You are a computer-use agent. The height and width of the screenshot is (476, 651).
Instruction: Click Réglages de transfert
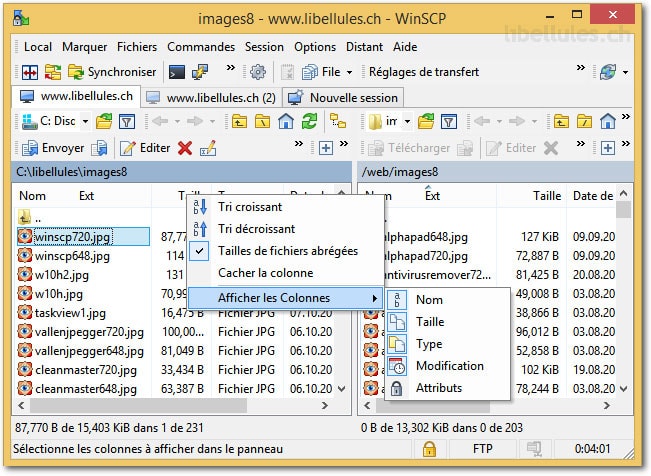(x=423, y=72)
